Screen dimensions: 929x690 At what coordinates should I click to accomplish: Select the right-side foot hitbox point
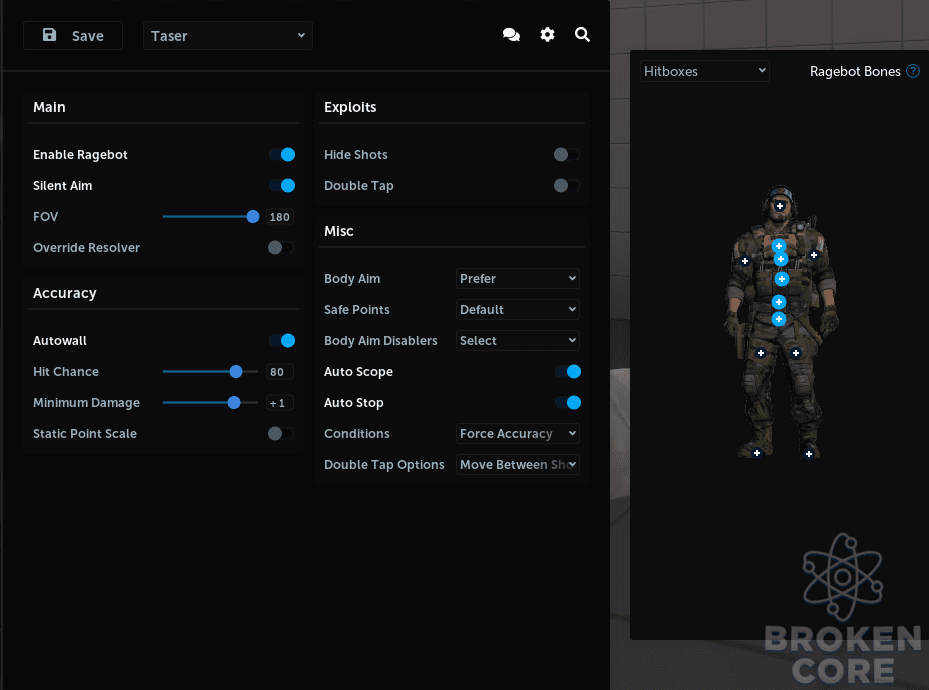809,454
